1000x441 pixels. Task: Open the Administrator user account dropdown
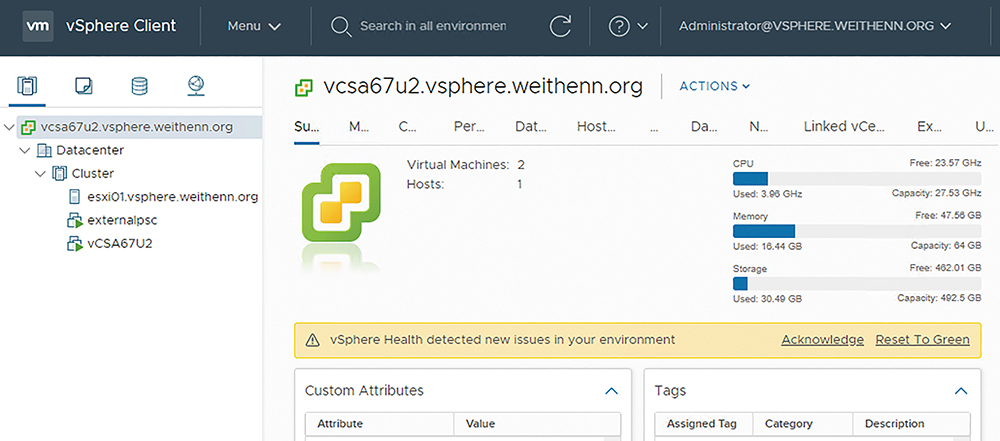pyautogui.click(x=815, y=26)
